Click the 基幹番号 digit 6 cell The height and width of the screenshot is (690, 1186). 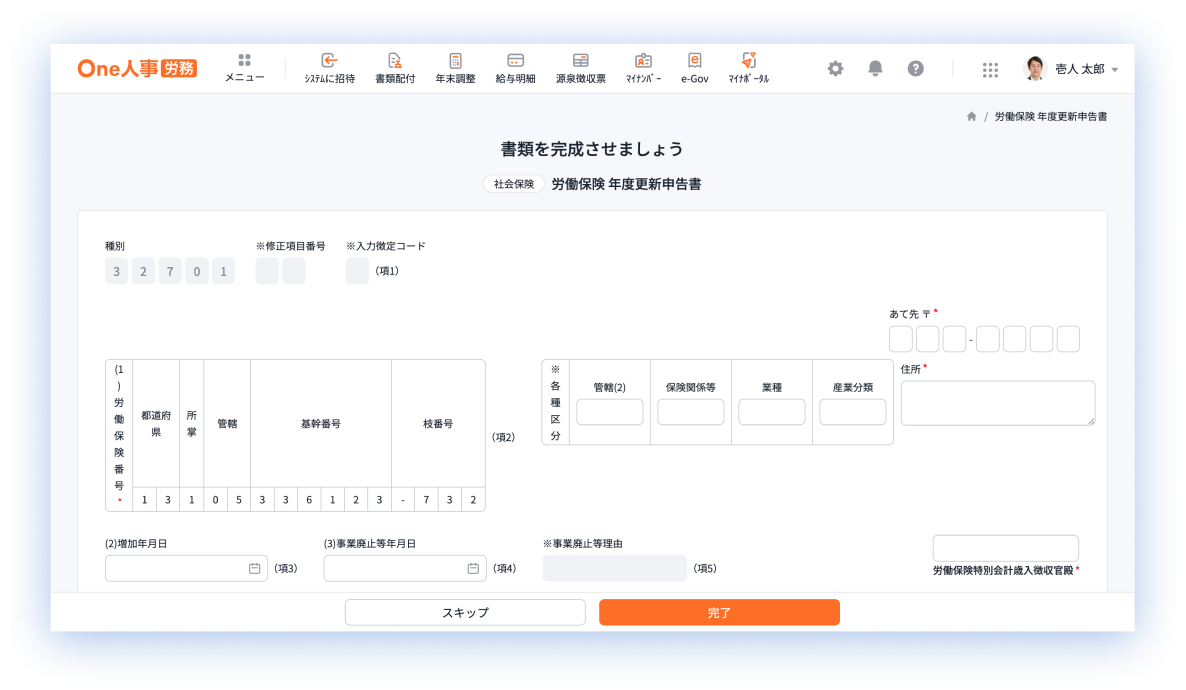[309, 499]
